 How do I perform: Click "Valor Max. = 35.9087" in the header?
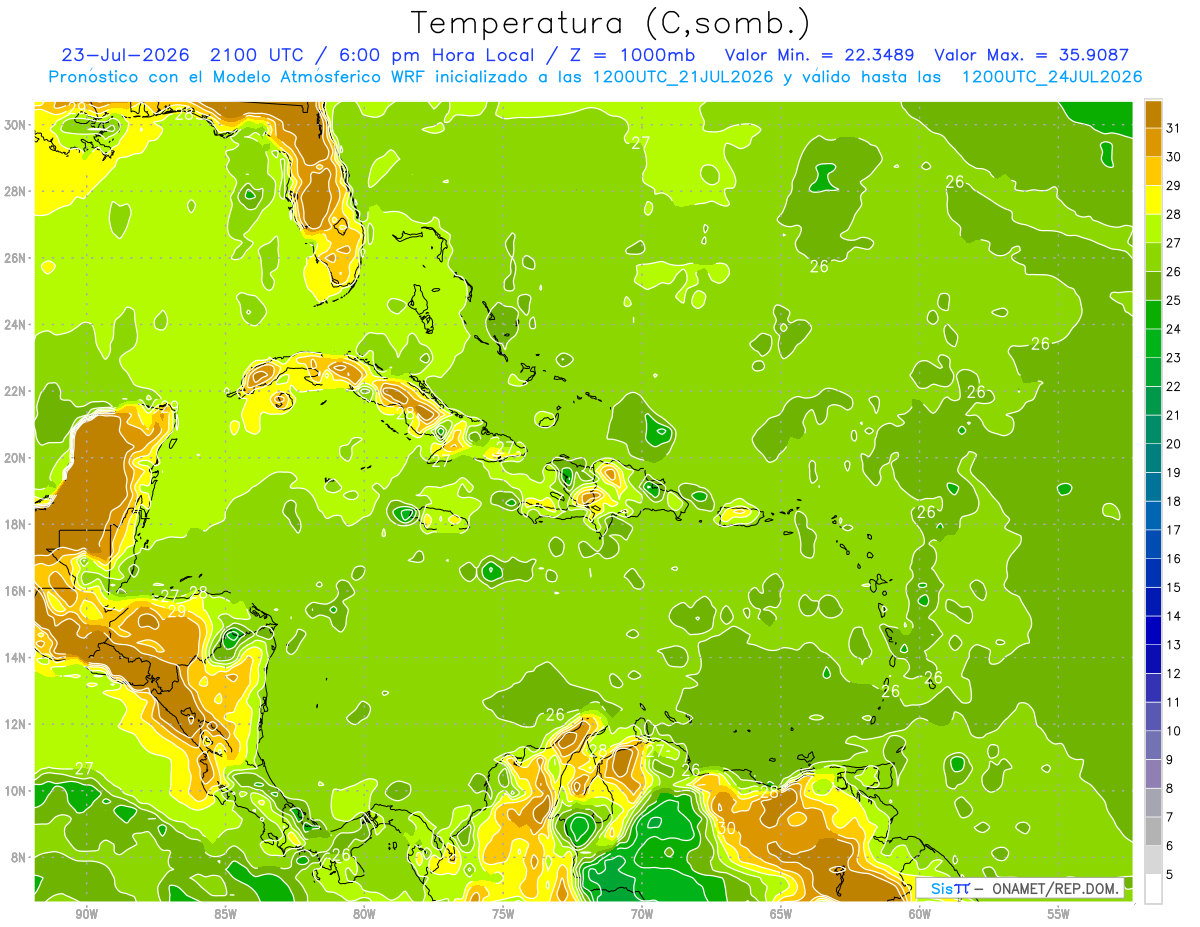click(1032, 55)
